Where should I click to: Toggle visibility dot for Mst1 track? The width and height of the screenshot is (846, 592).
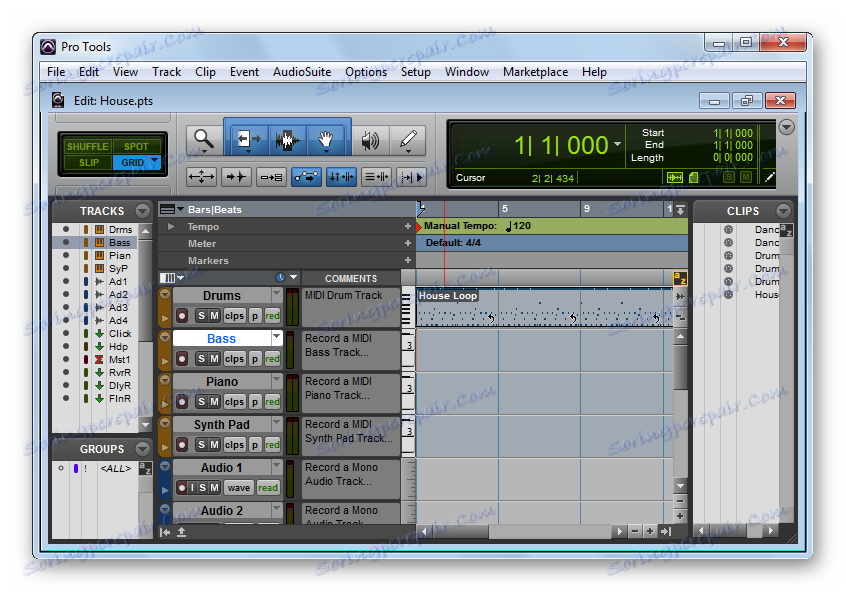point(66,359)
